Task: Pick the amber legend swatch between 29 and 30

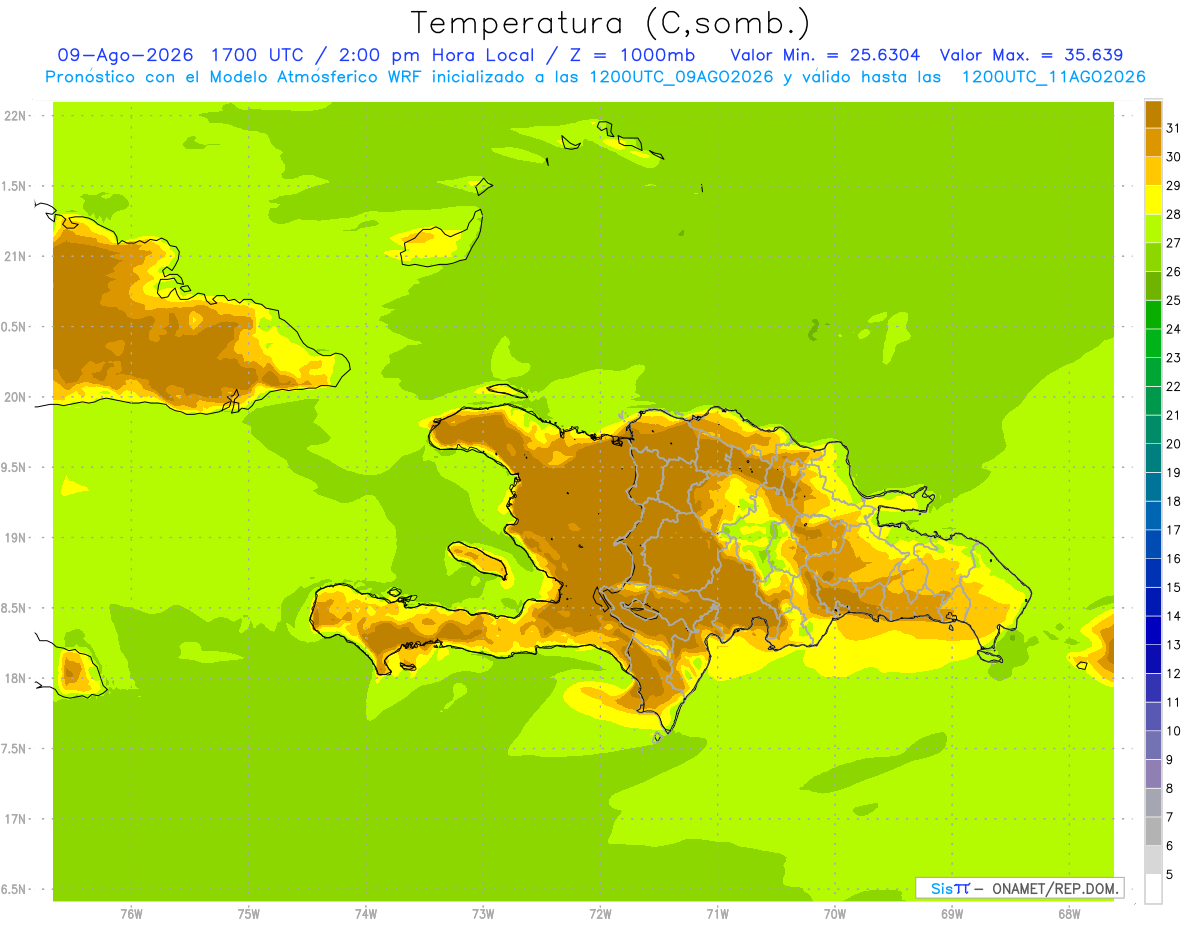Action: (1153, 171)
